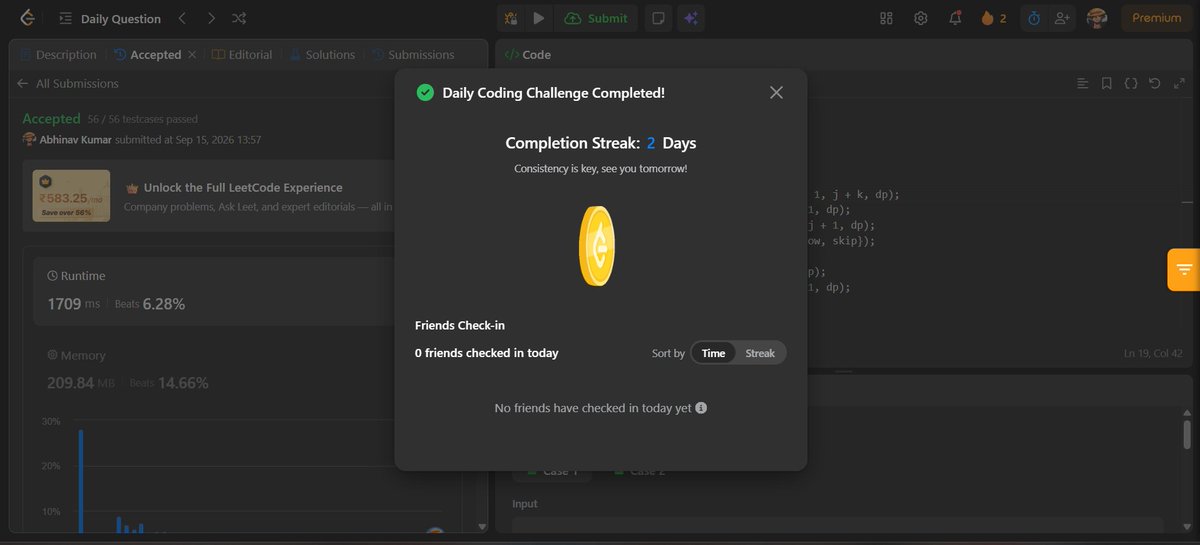1200x545 pixels.
Task: Click the info icon beside no friends message
Action: (x=701, y=408)
